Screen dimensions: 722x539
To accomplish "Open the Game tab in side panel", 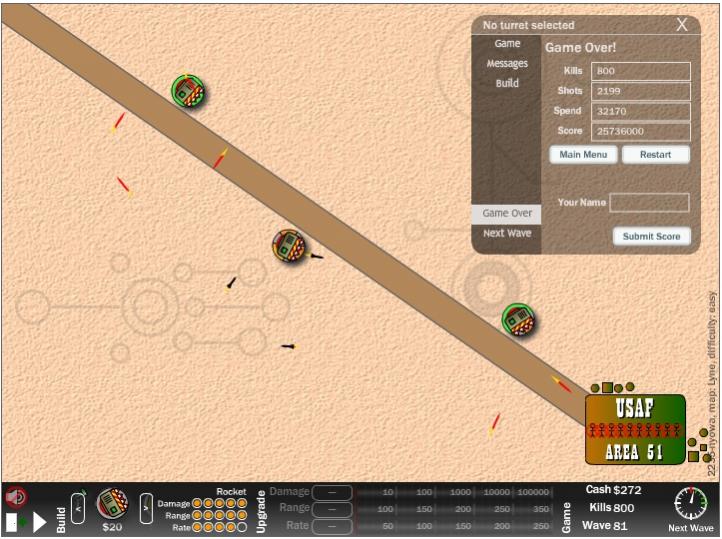I will pyautogui.click(x=507, y=43).
